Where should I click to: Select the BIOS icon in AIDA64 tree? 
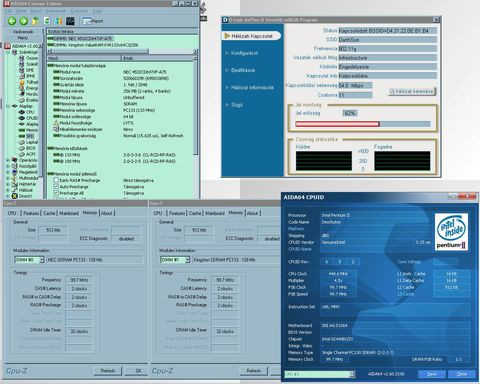[x=22, y=148]
